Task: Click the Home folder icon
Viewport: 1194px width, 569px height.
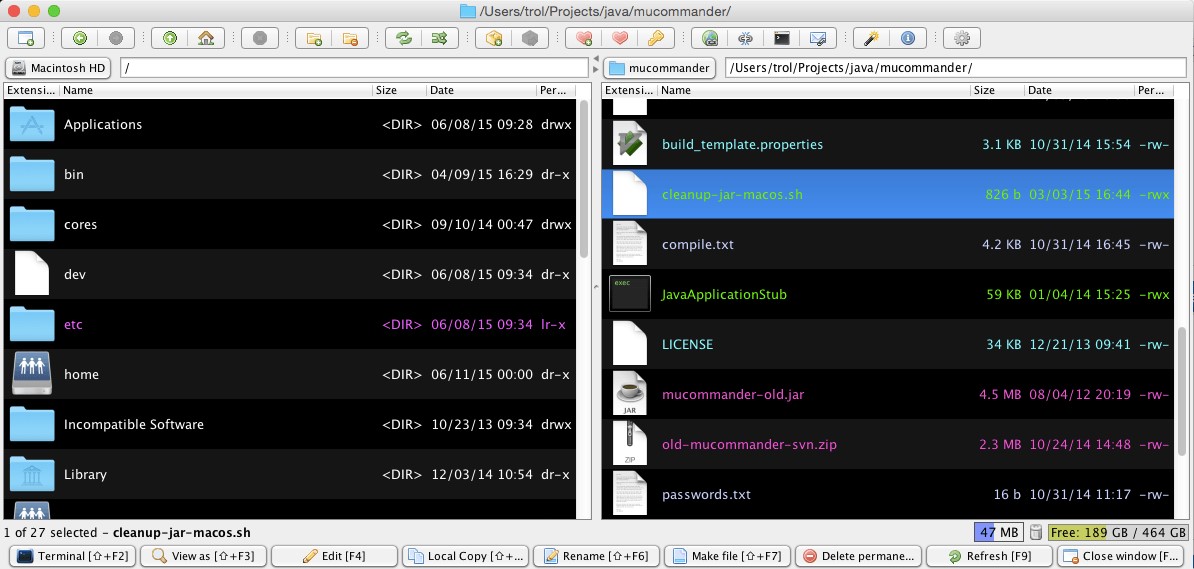Action: (x=205, y=38)
